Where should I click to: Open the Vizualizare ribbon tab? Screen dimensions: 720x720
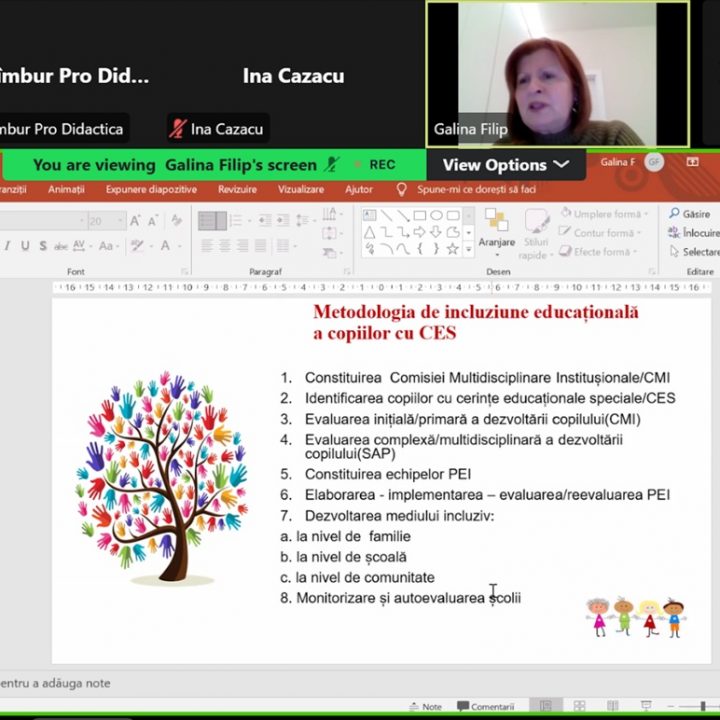coord(301,189)
